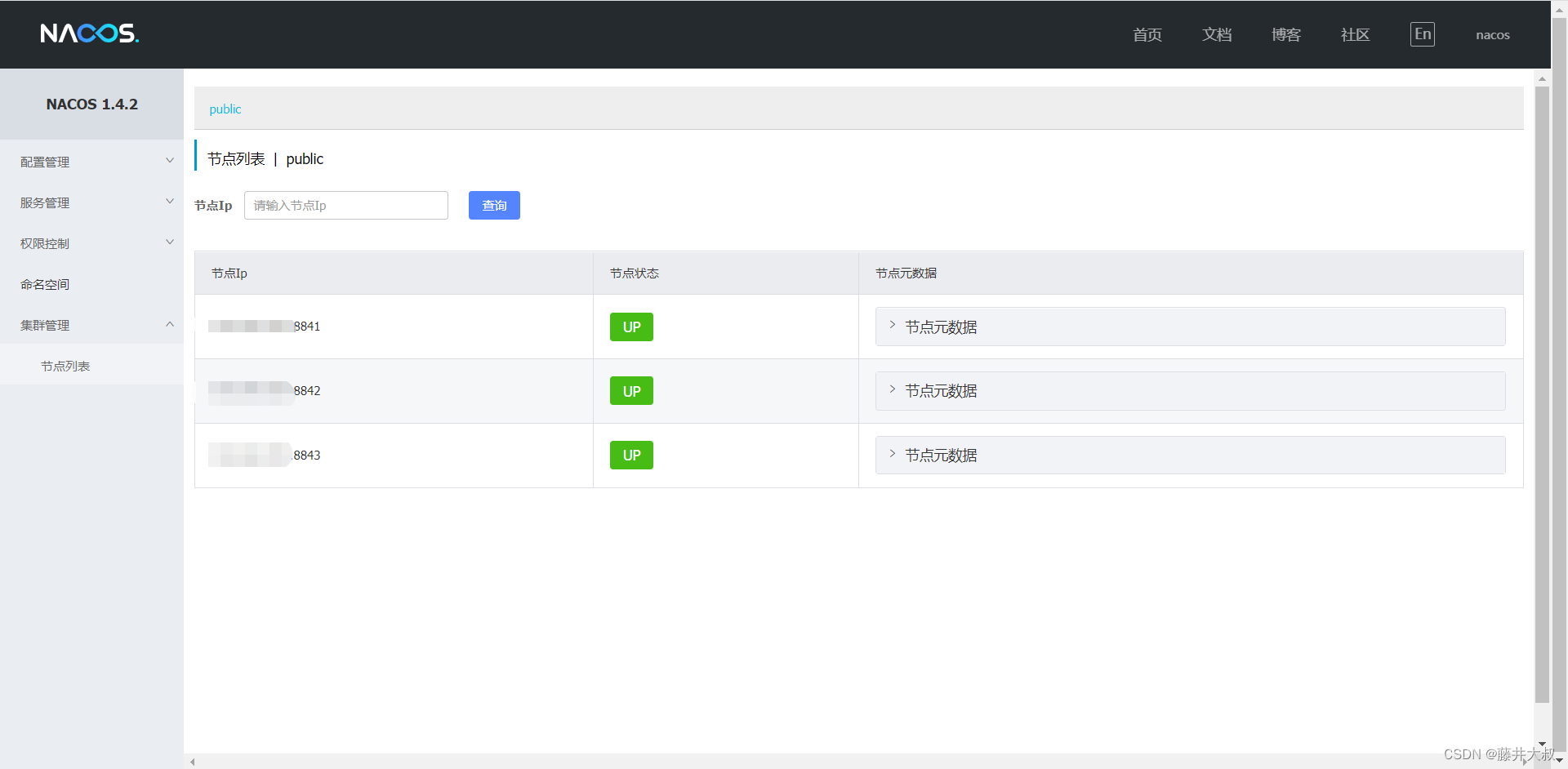
Task: Open the 文档 header link
Action: tap(1216, 34)
